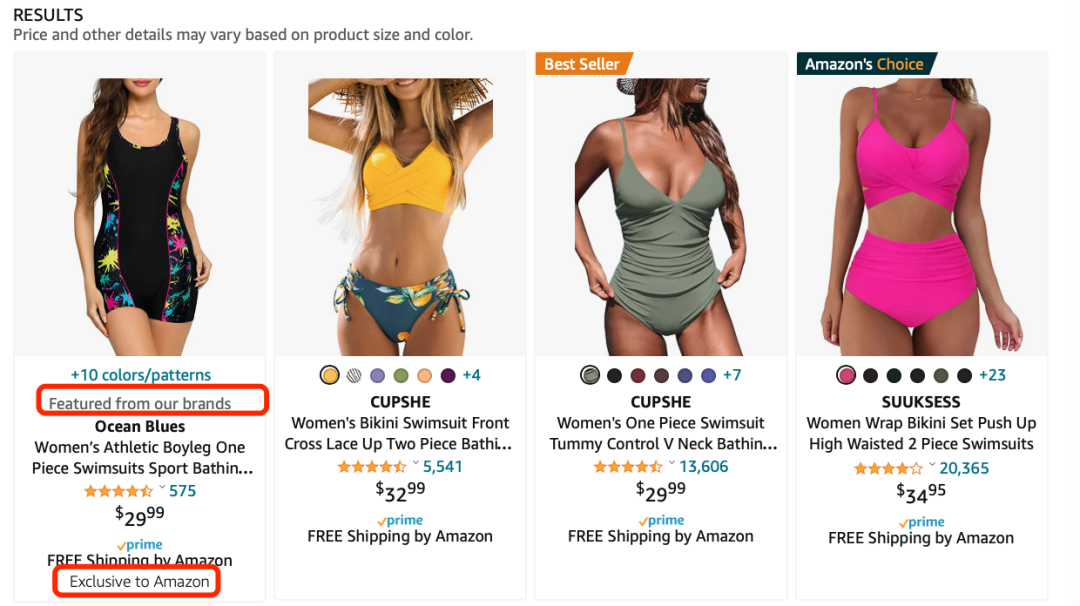1080x606 pixels.
Task: Expand rating breakdown for CUPSHE bikini
Action: (415, 465)
